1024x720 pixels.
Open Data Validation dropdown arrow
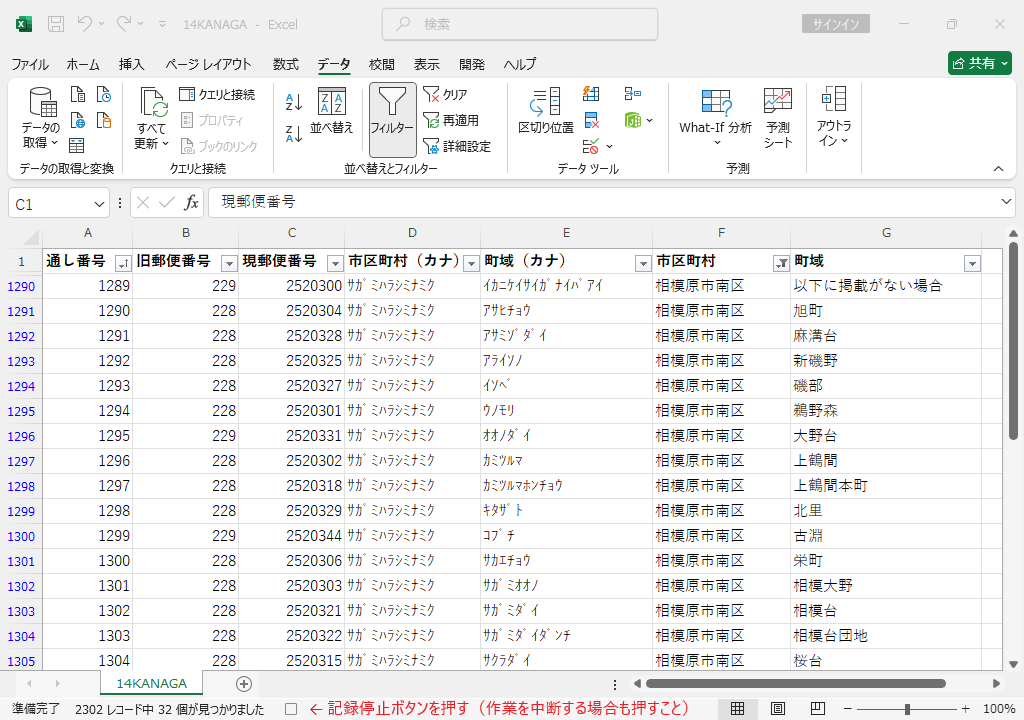[609, 146]
